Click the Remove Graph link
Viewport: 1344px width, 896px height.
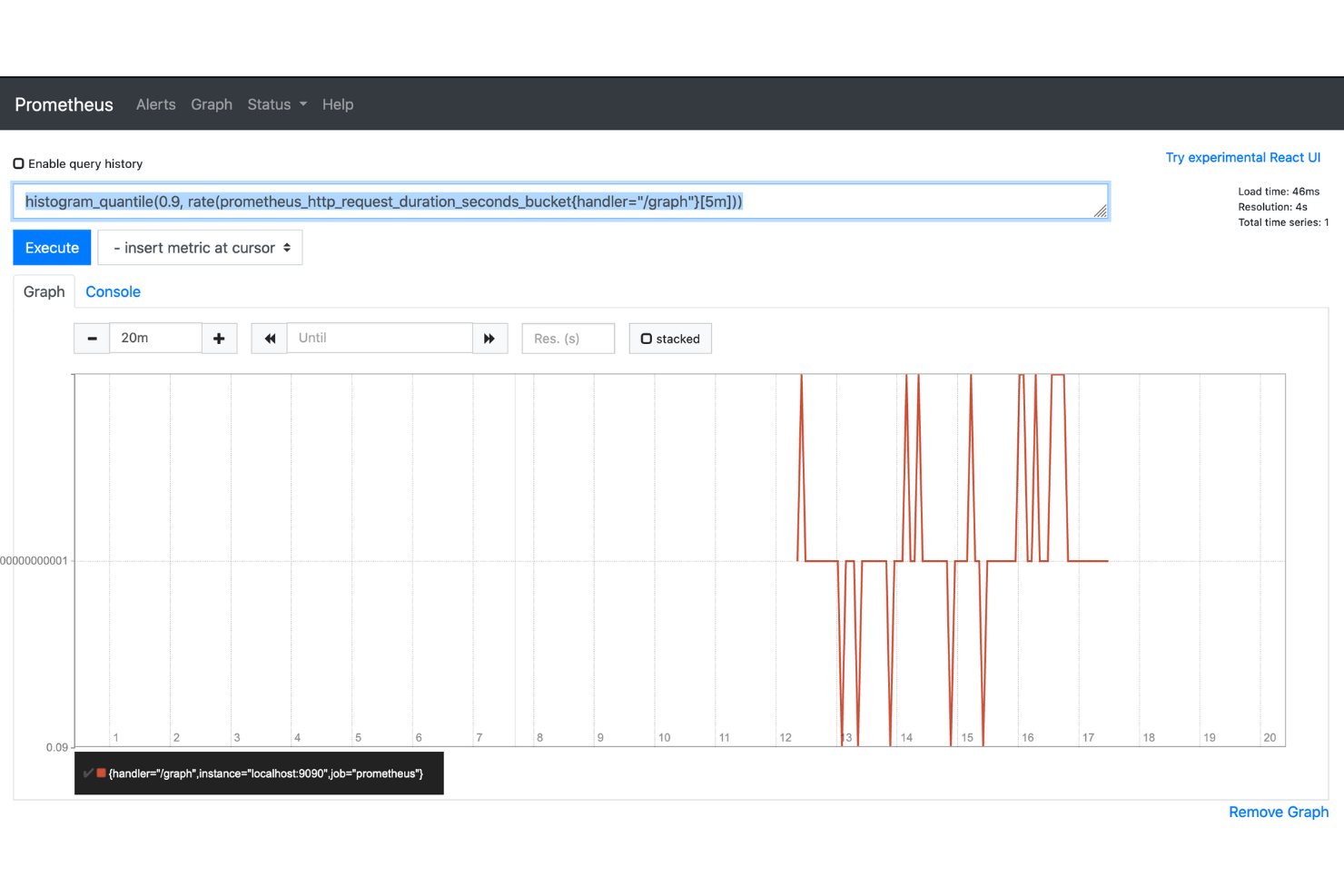pos(1279,812)
